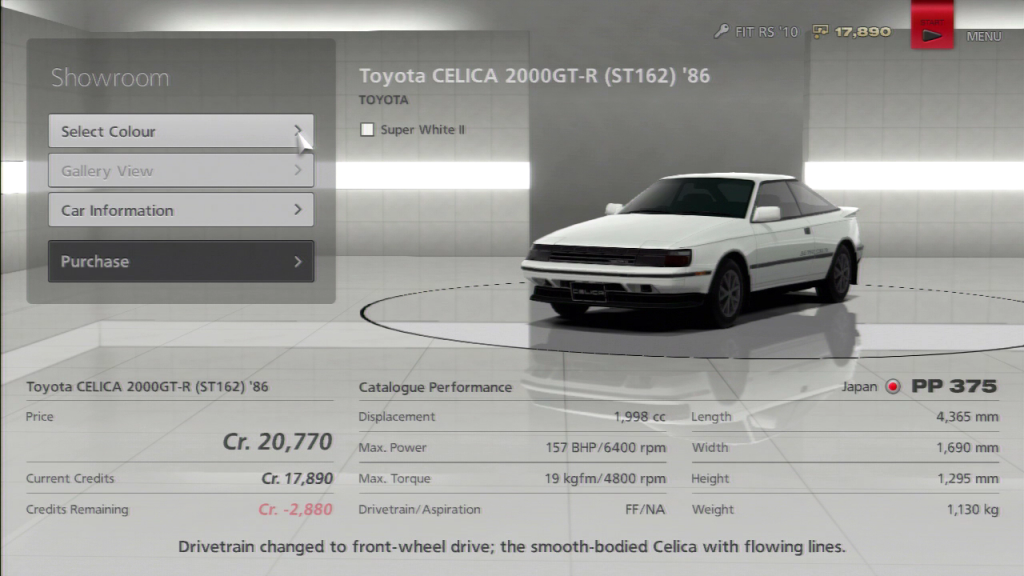Click the chevron on Gallery View

pos(298,170)
